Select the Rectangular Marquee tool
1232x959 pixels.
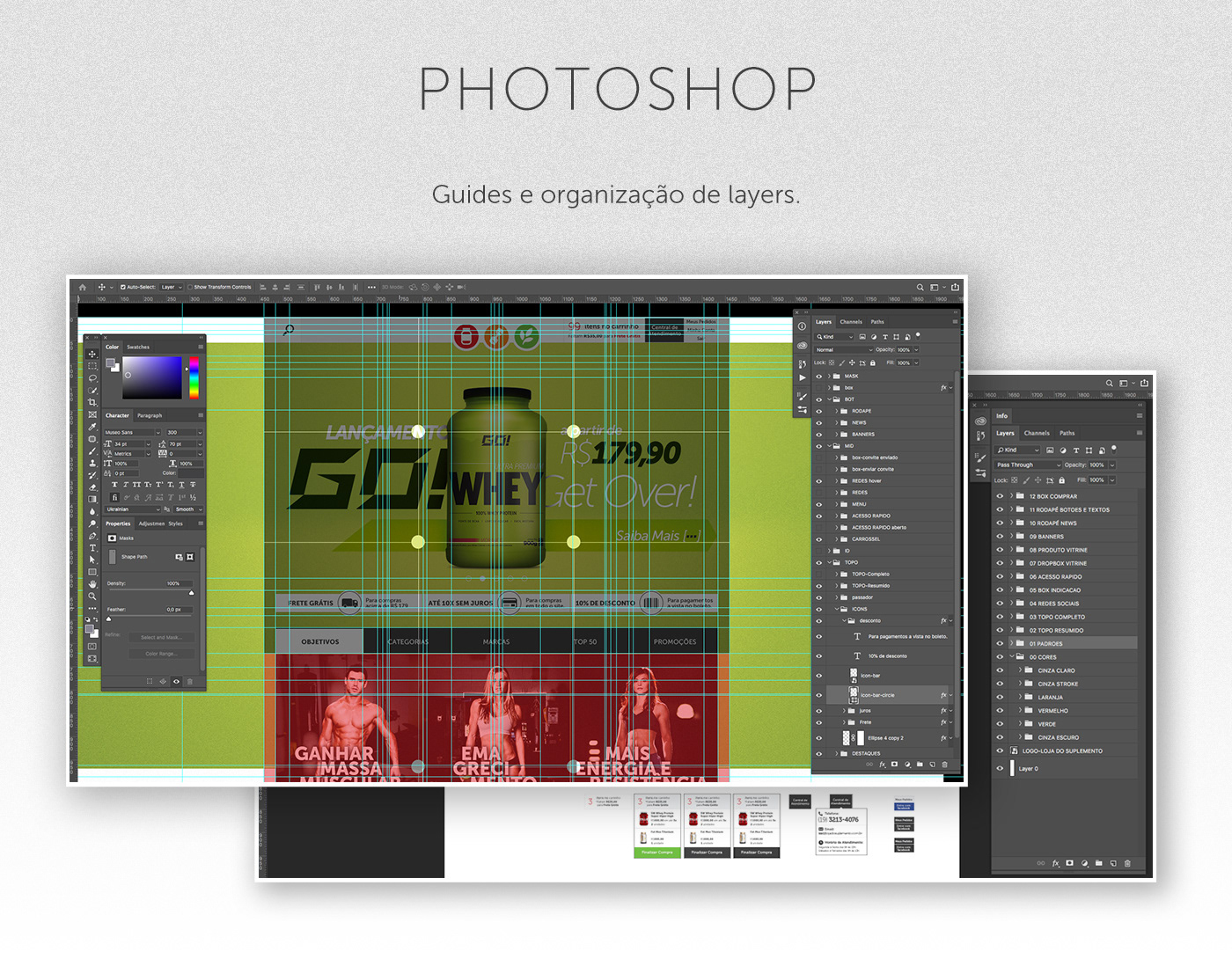tap(92, 366)
